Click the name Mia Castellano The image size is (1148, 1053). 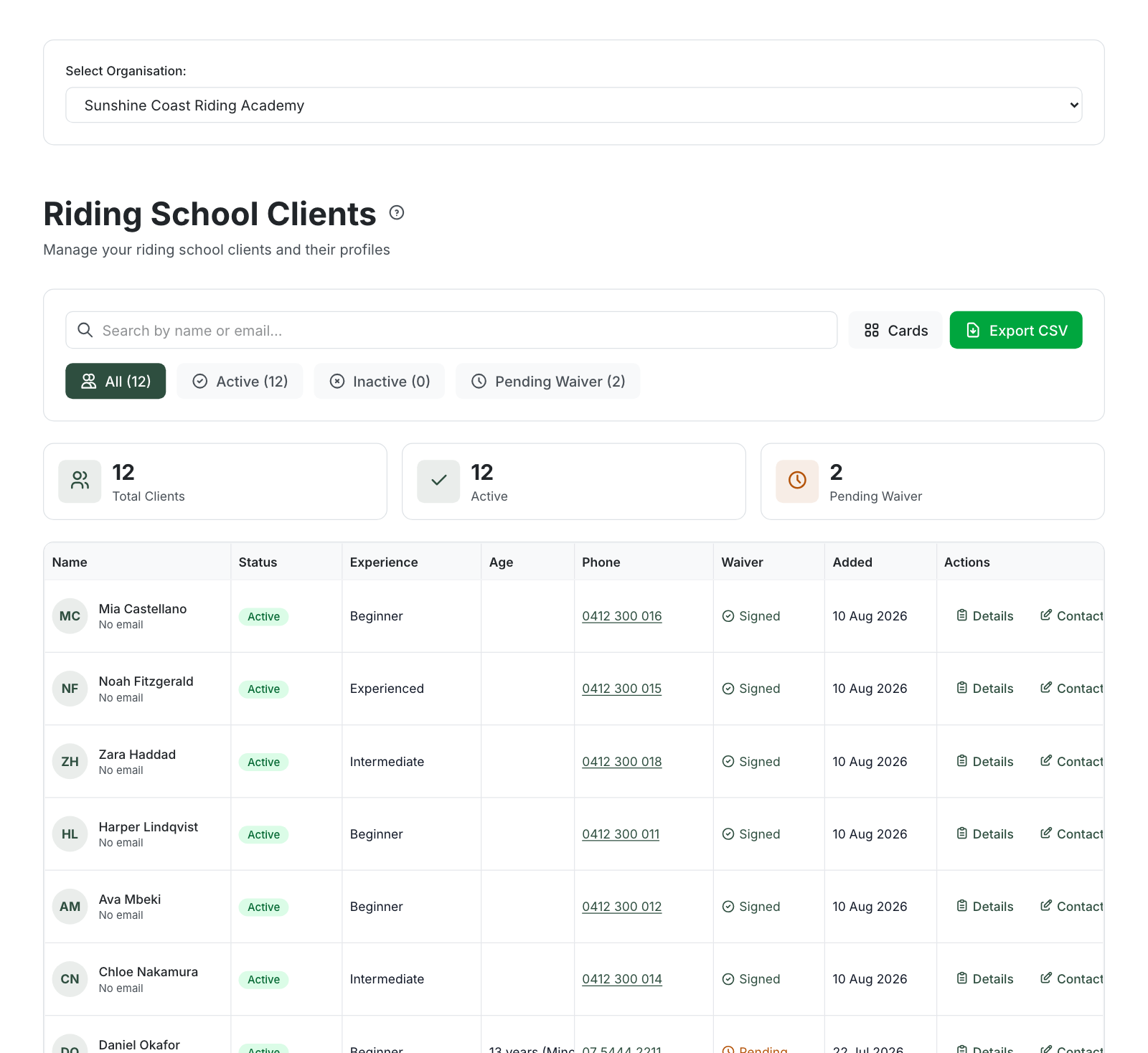point(143,609)
